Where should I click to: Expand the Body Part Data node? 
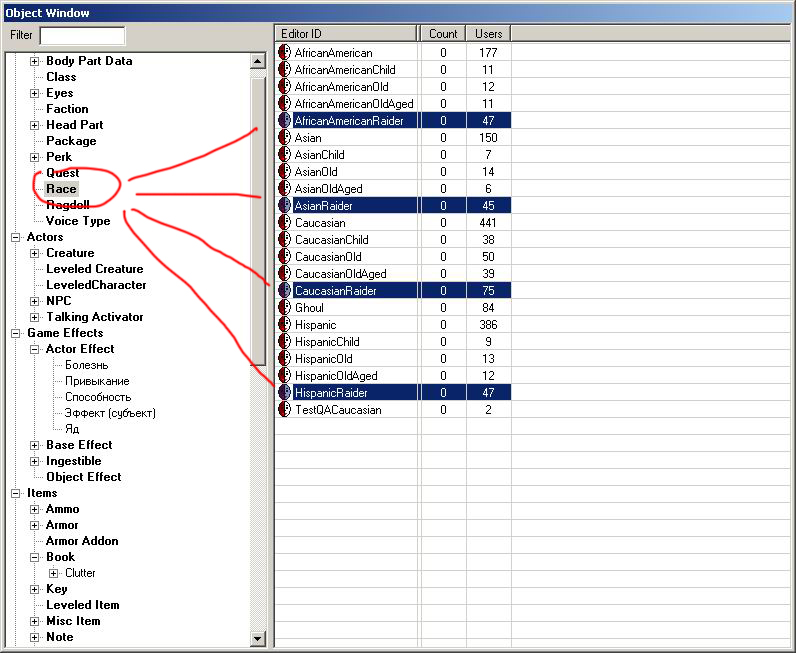point(35,61)
